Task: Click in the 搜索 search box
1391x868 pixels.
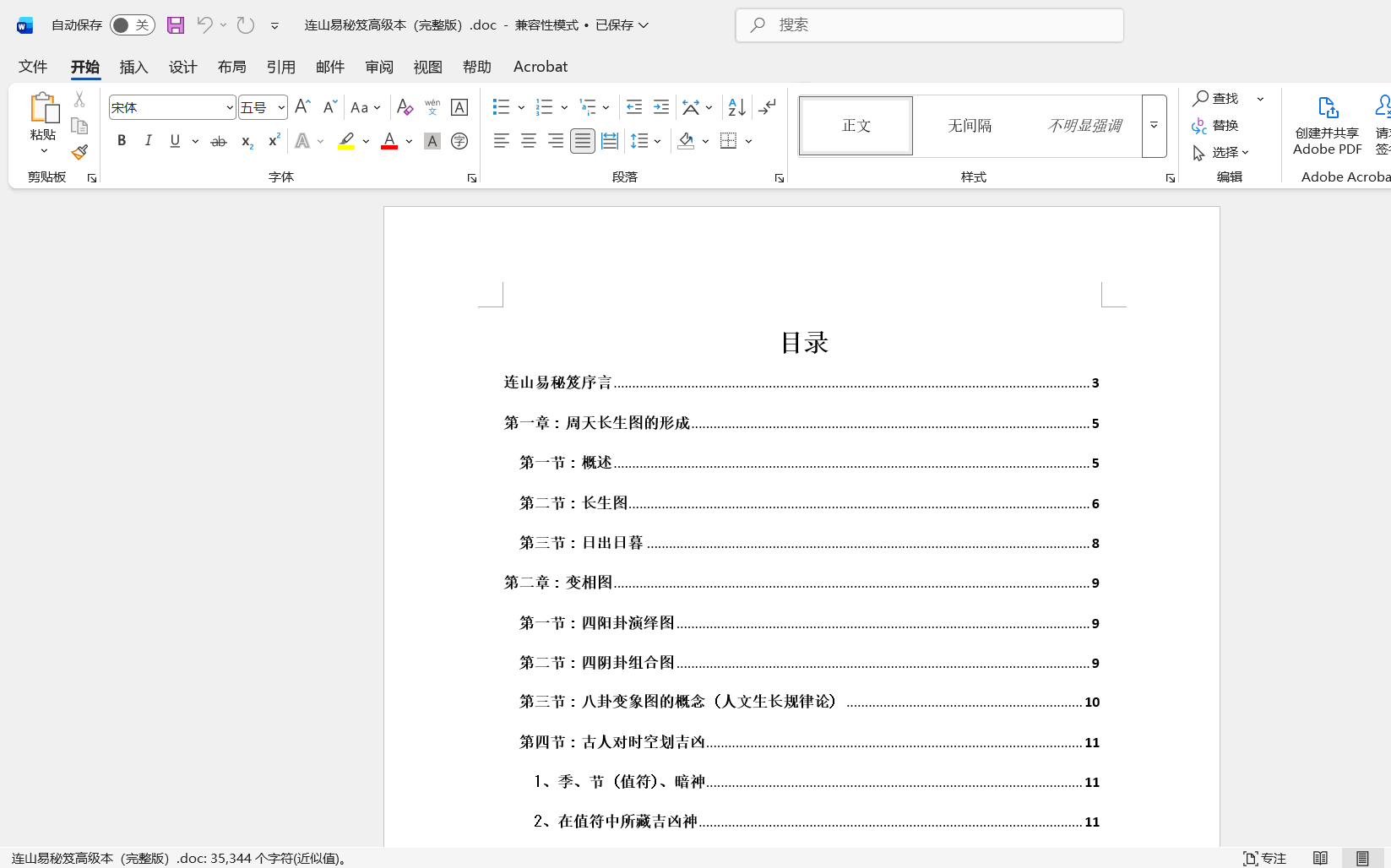Action: [930, 25]
